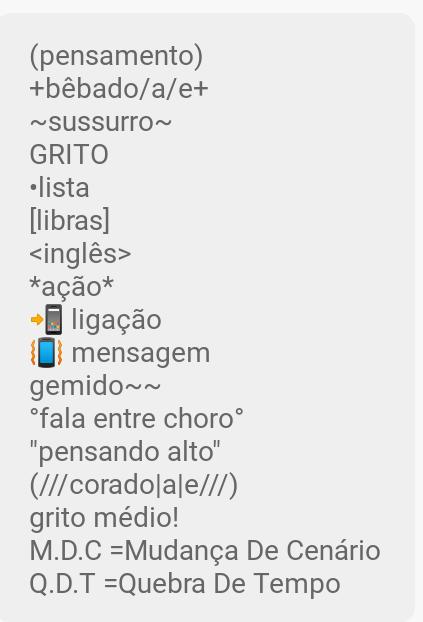423x622 pixels.
Task: Click the gemido~~ line
Action: pyautogui.click(x=95, y=386)
